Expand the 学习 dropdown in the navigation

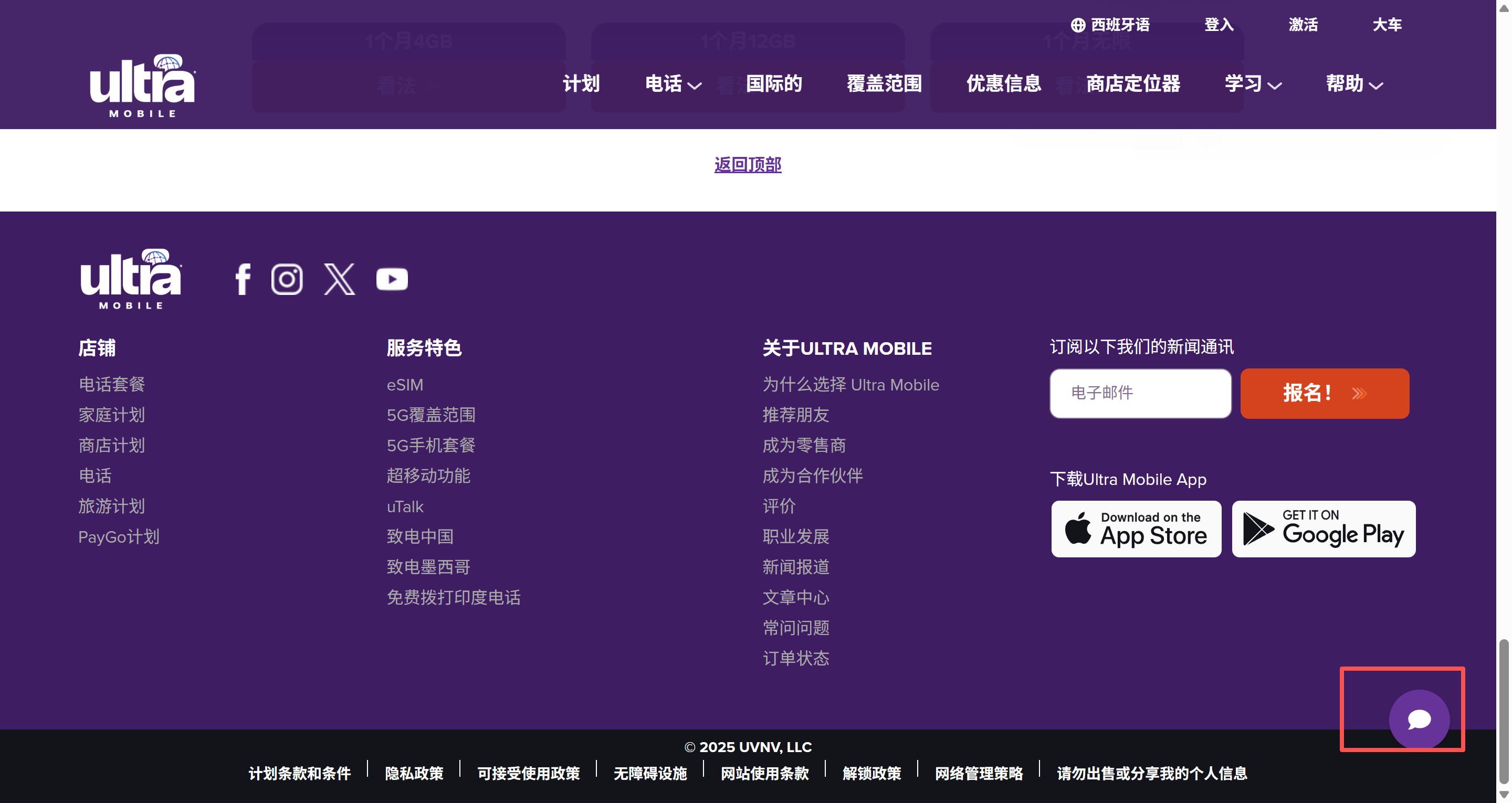tap(1253, 84)
